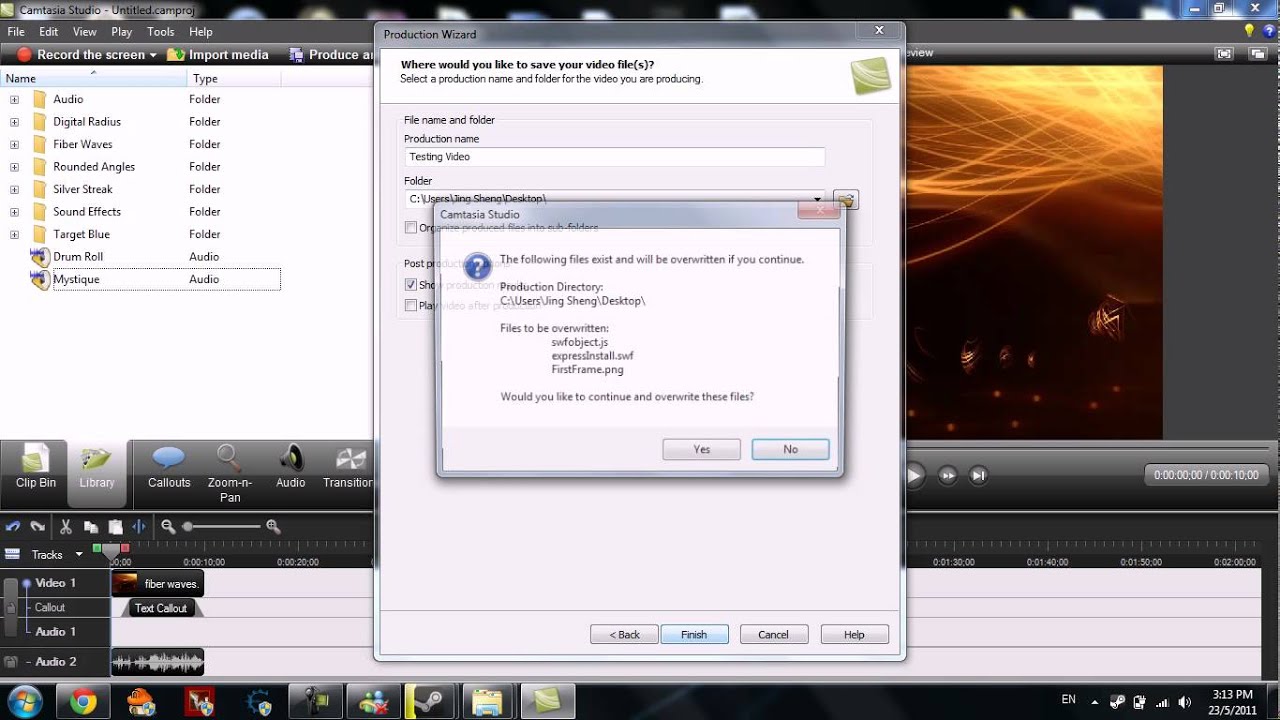Click the timeline zoom out magnifier

[x=168, y=526]
